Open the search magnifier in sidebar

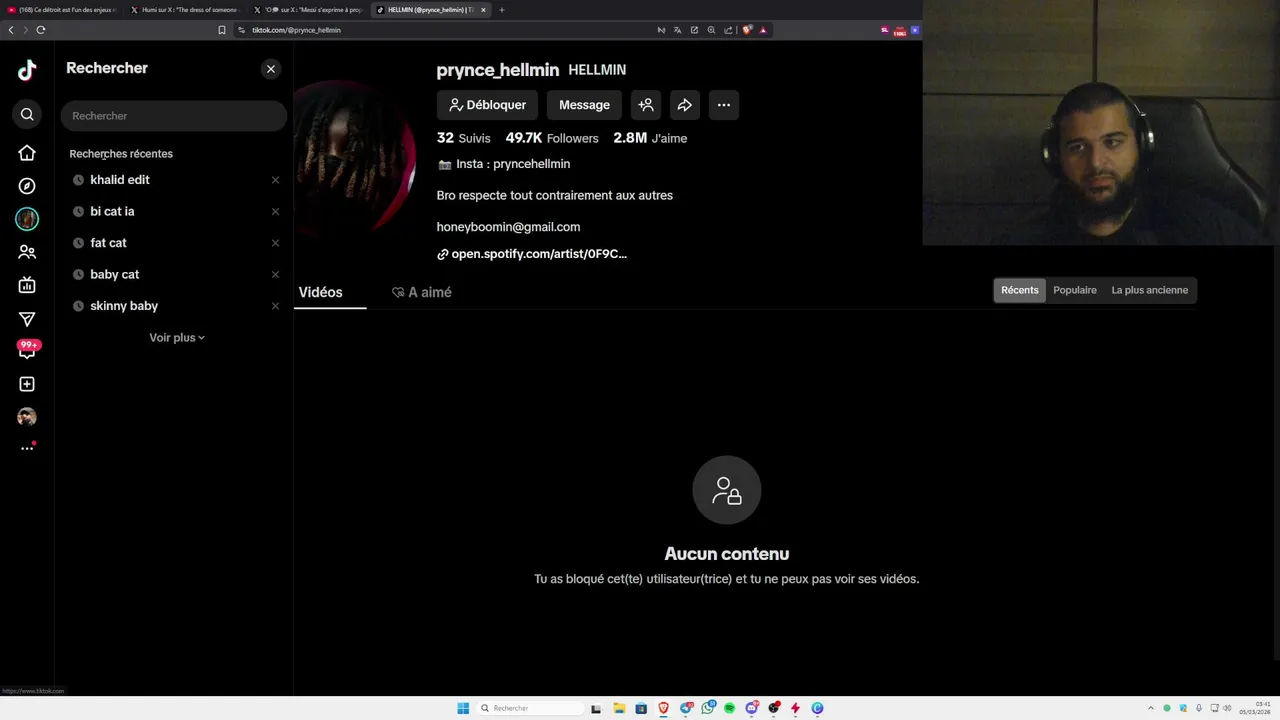[27, 115]
